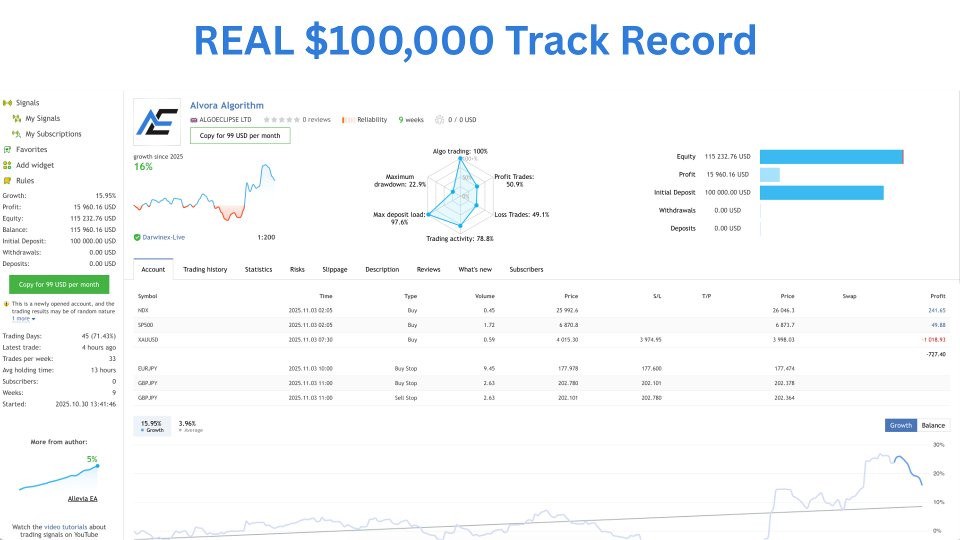Open the Rules icon
Image resolution: width=960 pixels, height=540 pixels.
tap(7, 181)
